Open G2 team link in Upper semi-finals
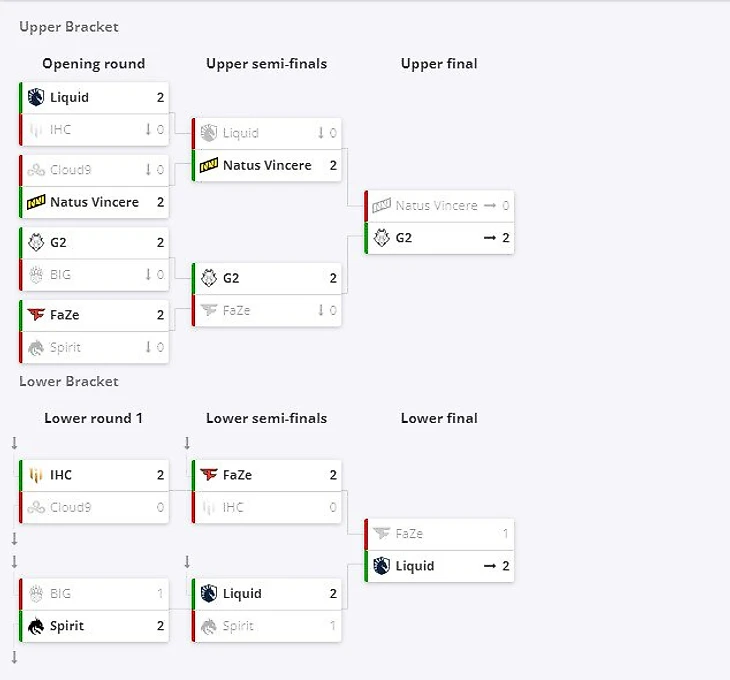Viewport: 730px width, 680px height. [x=231, y=278]
